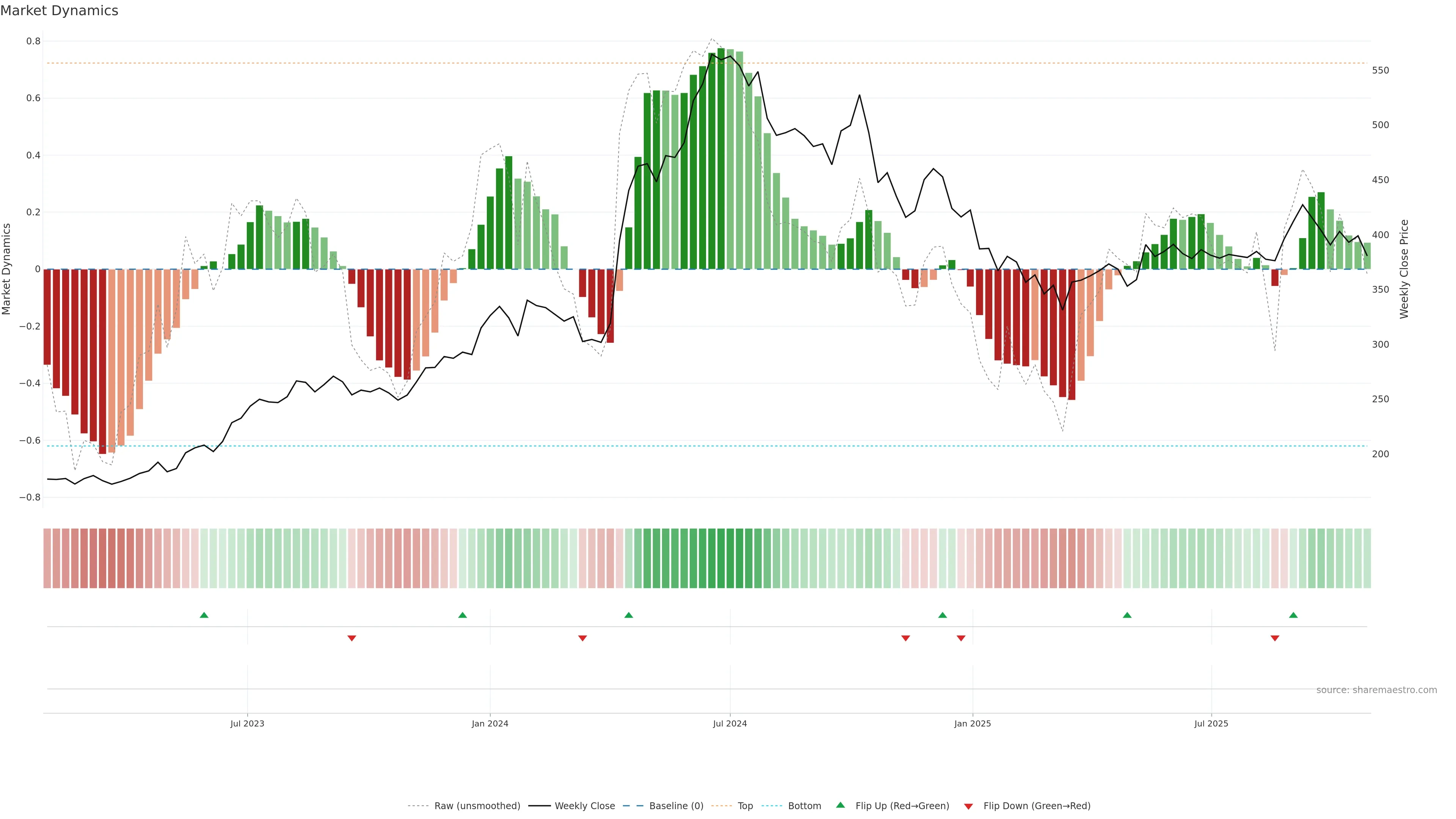
Task: Click the Jul 2024 x-axis label
Action: tap(730, 723)
